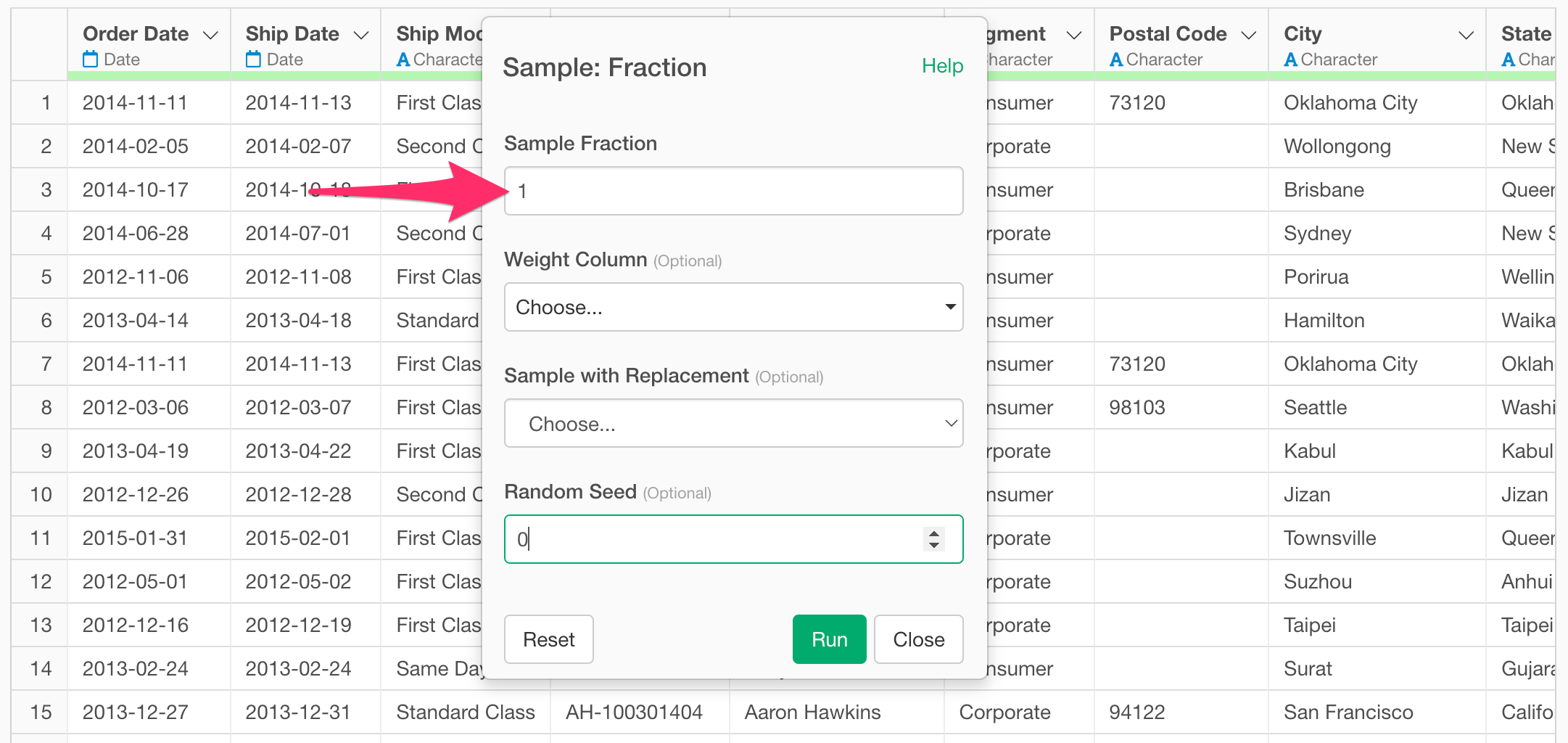Open the Help link in dialog
1568x743 pixels.
pos(943,66)
